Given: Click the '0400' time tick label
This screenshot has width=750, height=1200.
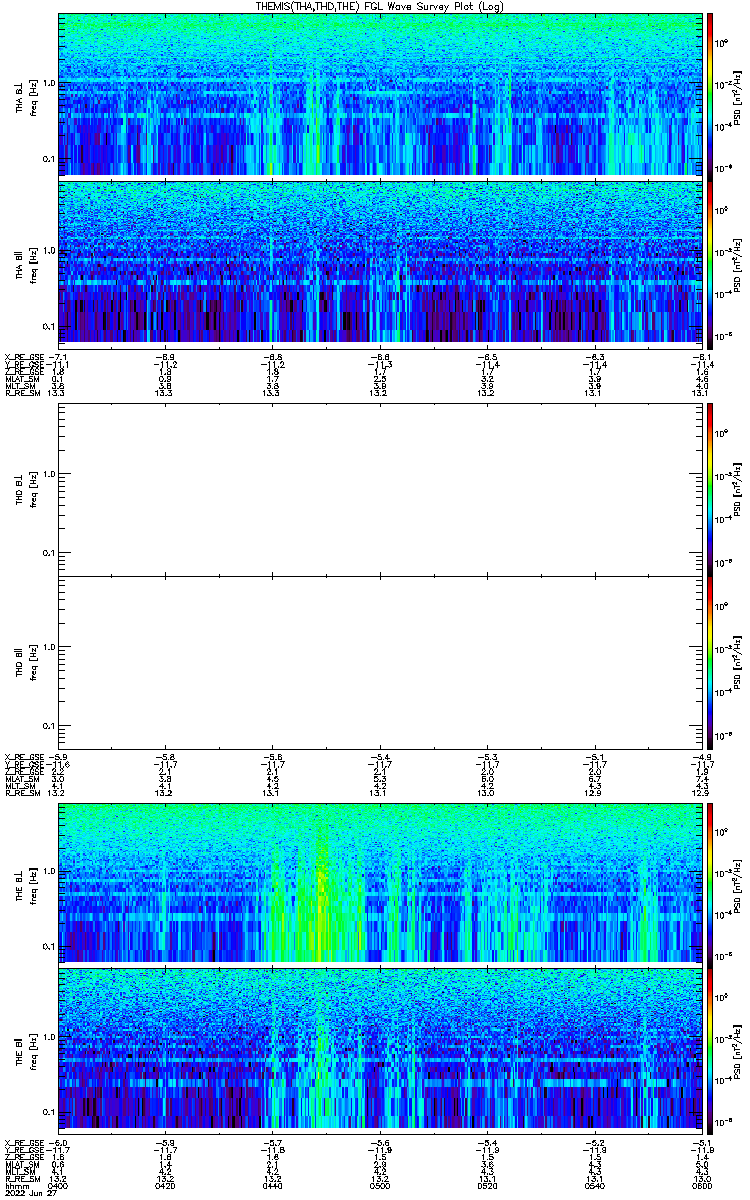Looking at the screenshot, I should click(58, 1186).
